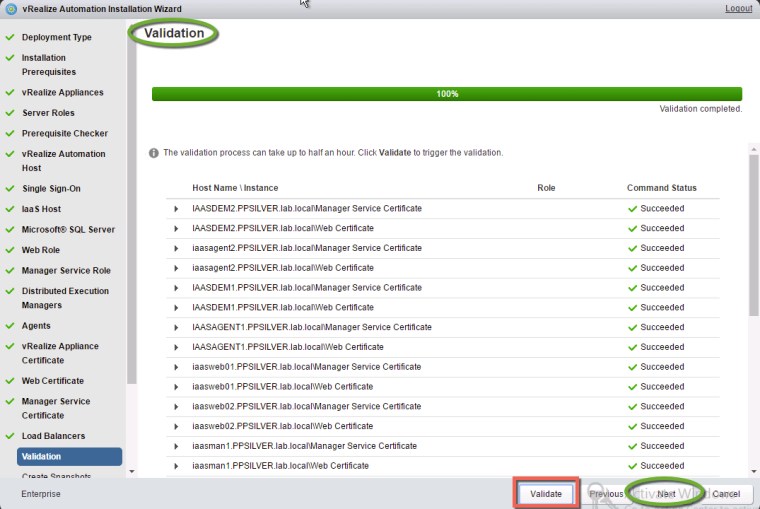The image size is (760, 509).
Task: Go to Manager Service Role step
Action: tap(66, 270)
